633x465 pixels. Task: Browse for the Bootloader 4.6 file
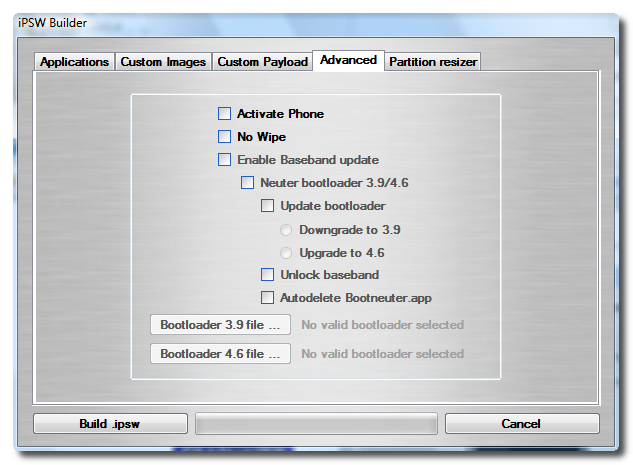pyautogui.click(x=220, y=354)
